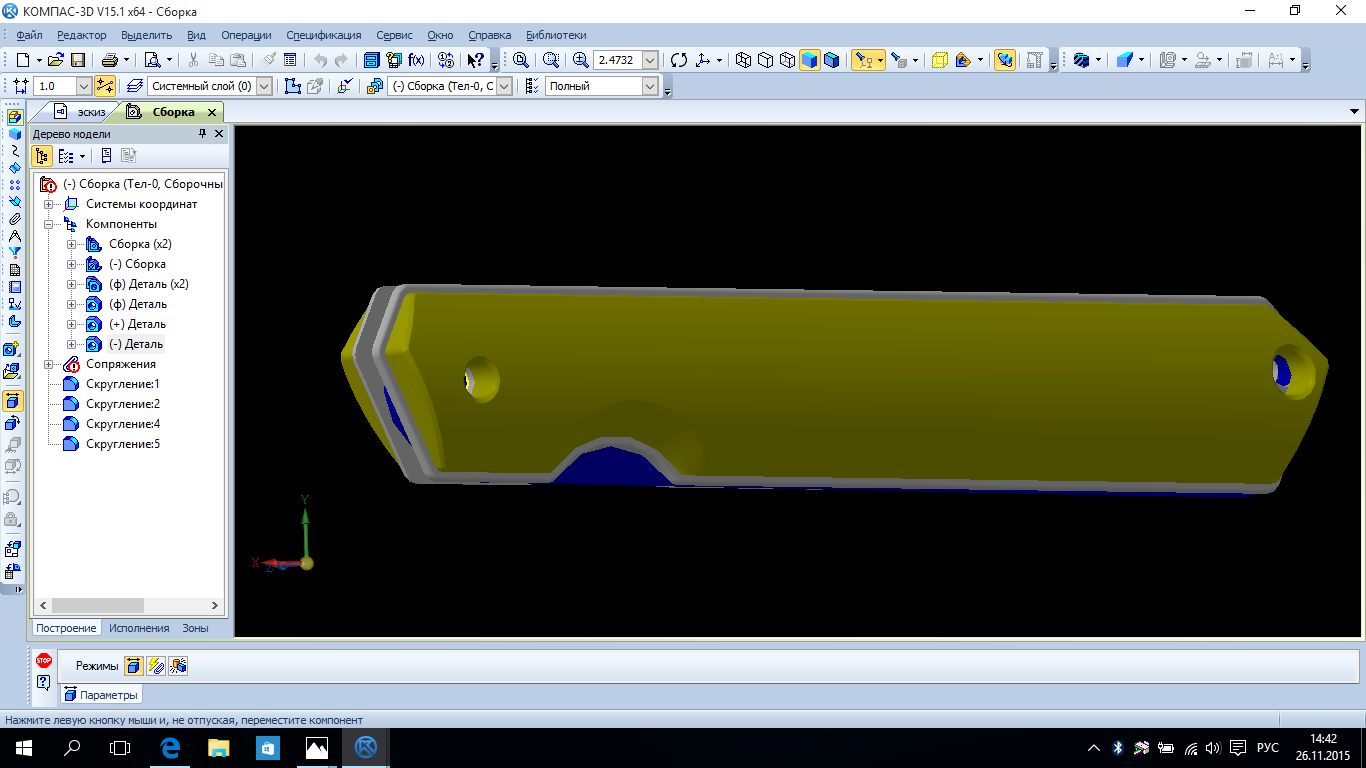Click the Параметры tab button
The image size is (1366, 768).
101,695
